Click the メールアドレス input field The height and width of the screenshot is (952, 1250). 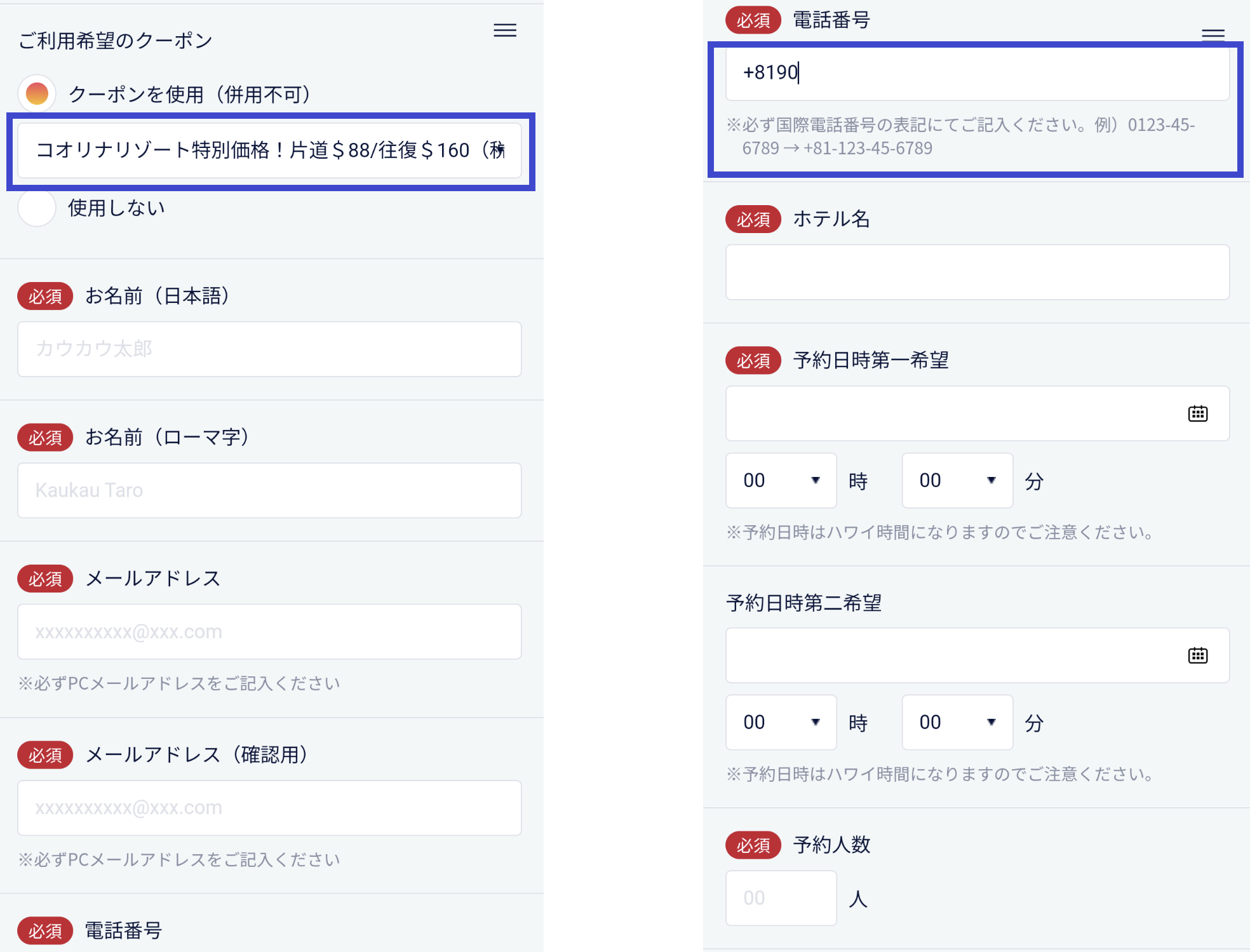[269, 632]
